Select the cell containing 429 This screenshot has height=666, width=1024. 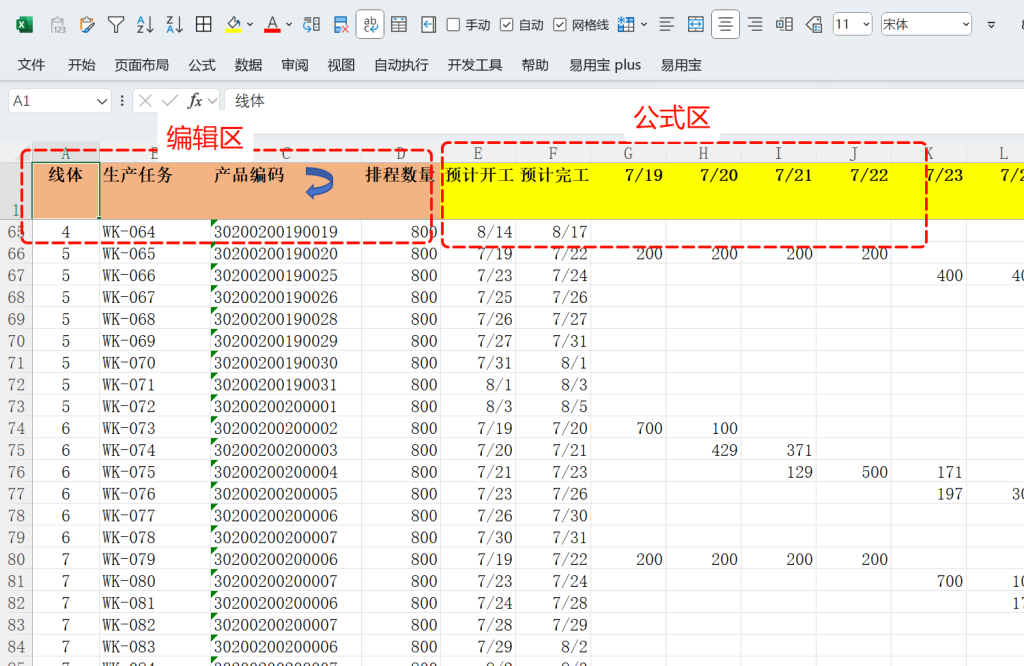coord(703,450)
